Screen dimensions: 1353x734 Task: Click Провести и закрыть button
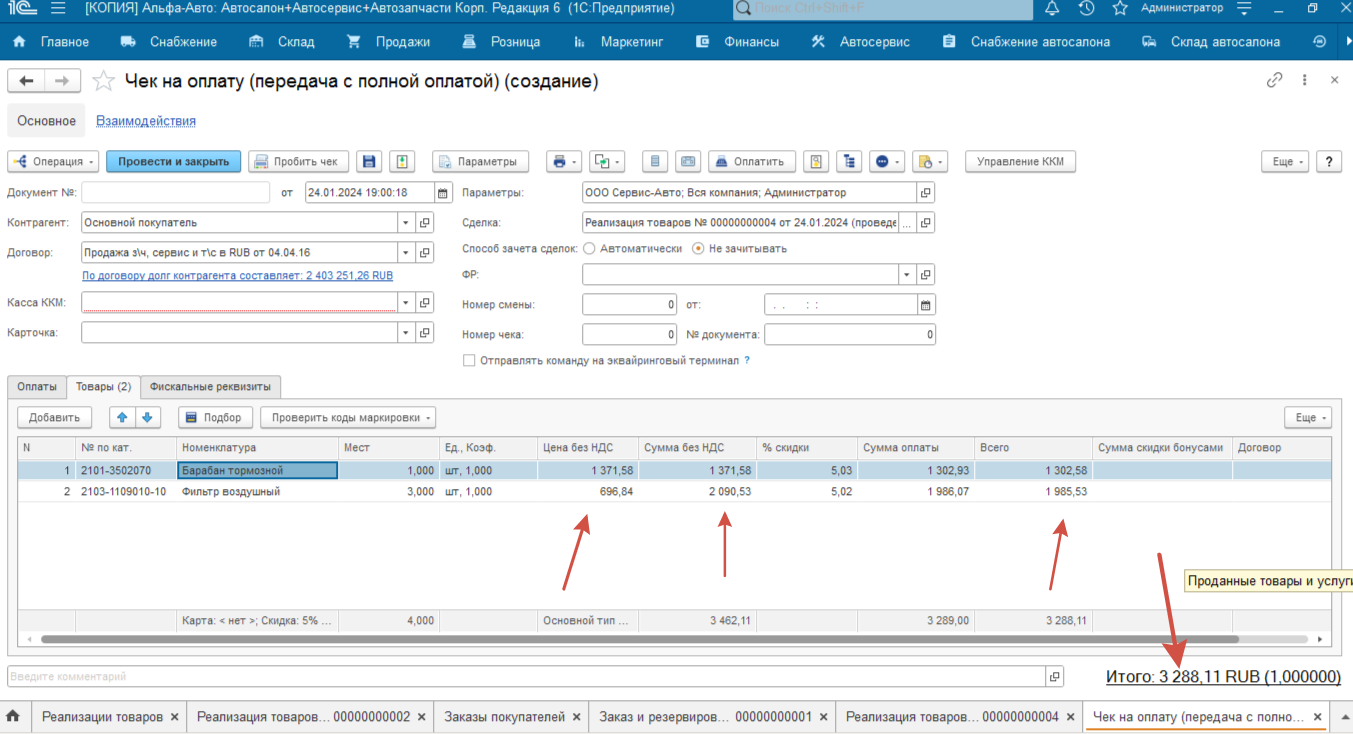click(174, 161)
